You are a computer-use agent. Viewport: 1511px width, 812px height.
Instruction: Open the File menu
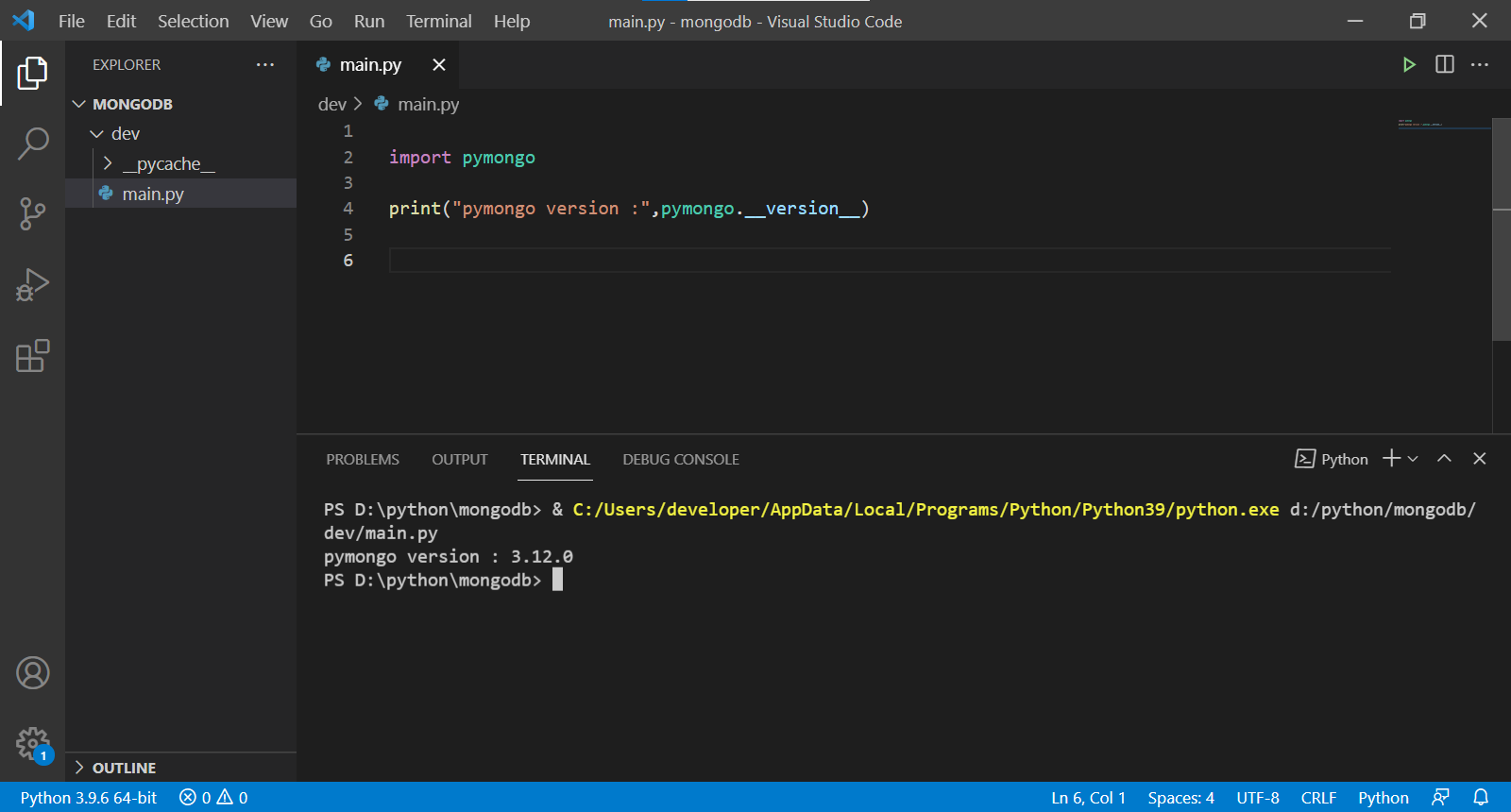[72, 21]
